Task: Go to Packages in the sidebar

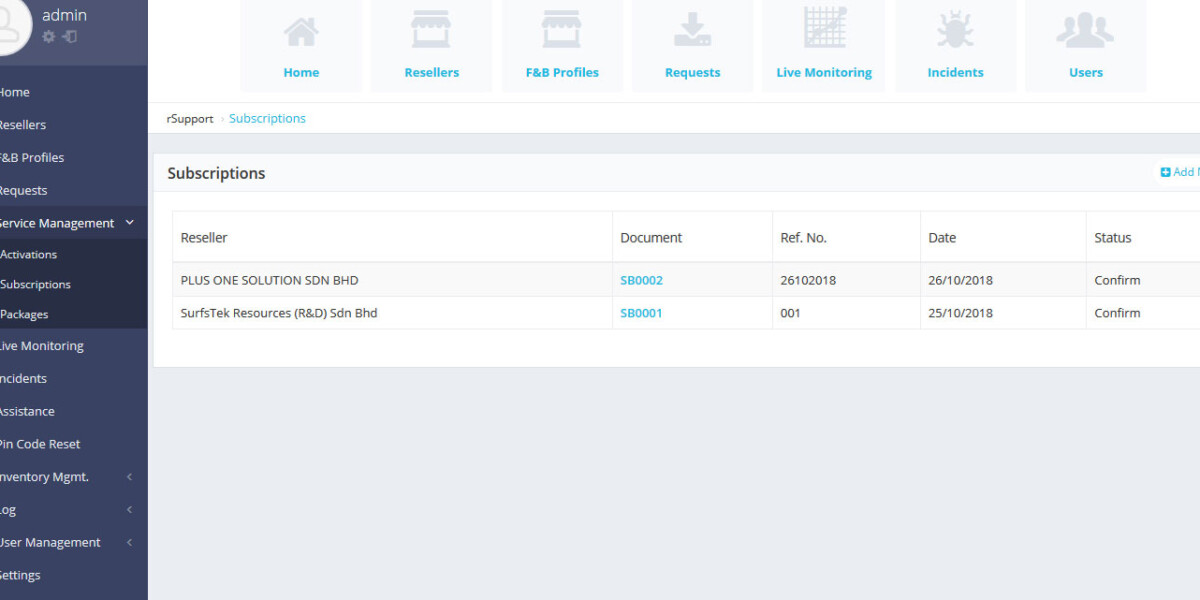Action: [25, 314]
